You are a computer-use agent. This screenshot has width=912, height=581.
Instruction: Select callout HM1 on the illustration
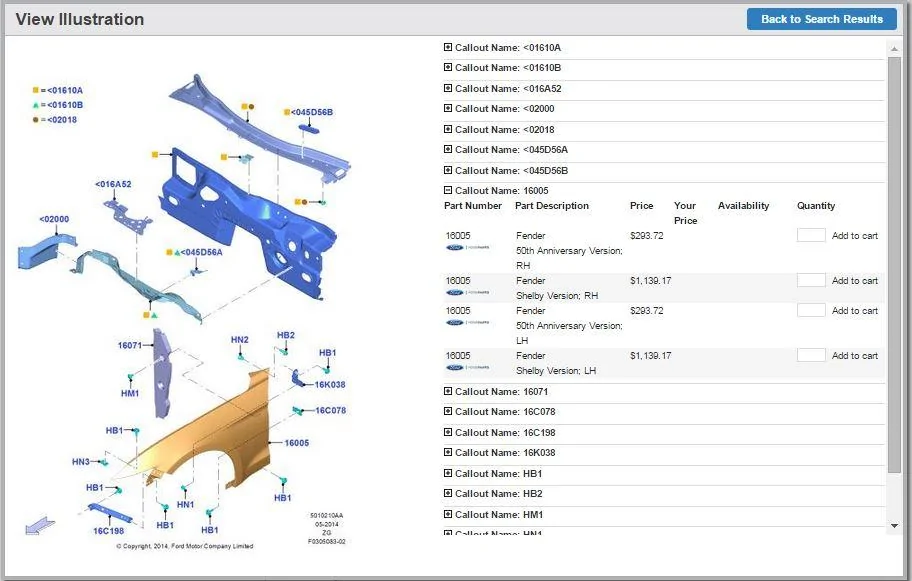click(x=130, y=394)
